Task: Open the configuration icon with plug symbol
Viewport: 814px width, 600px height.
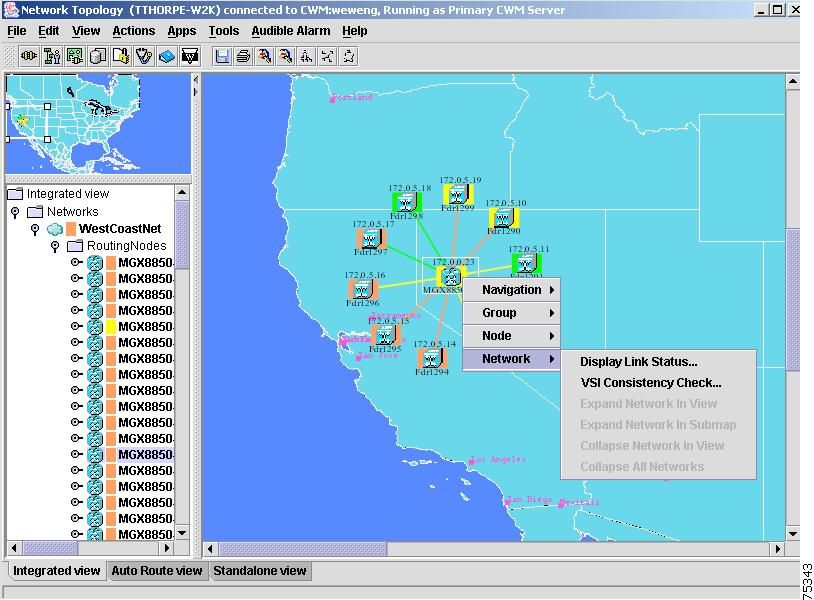Action: (75, 56)
